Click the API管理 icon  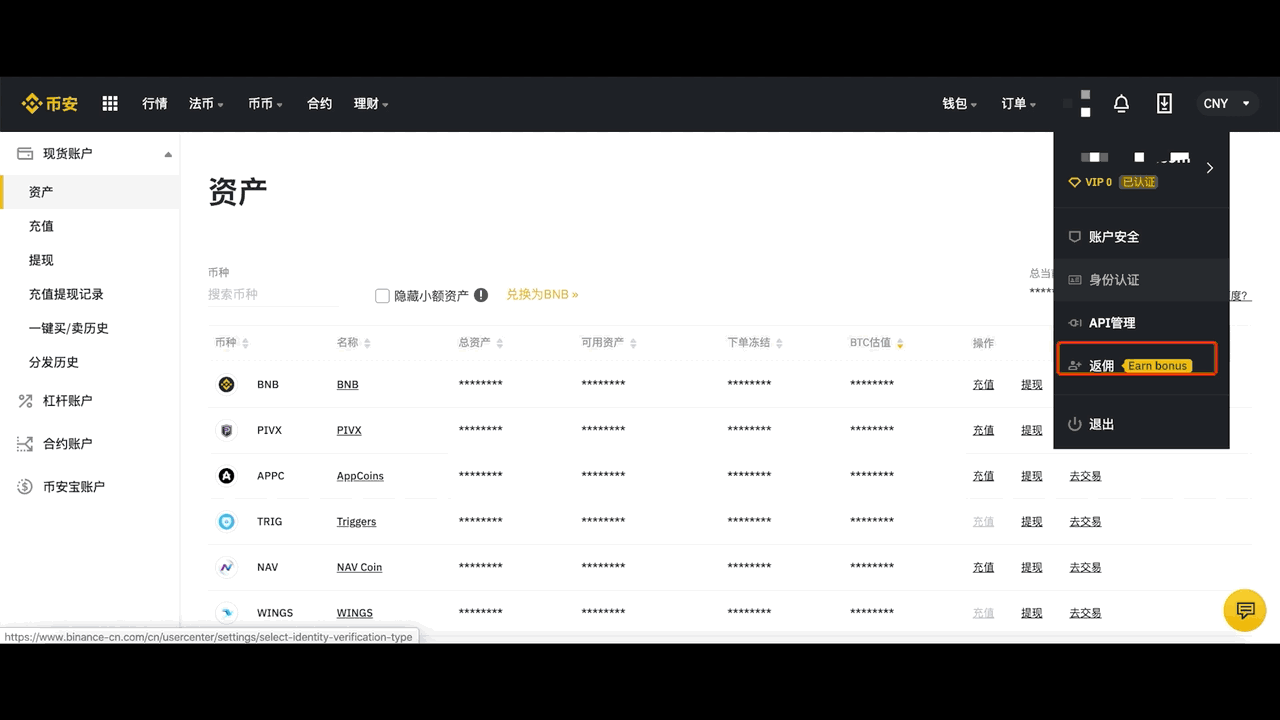[1075, 323]
